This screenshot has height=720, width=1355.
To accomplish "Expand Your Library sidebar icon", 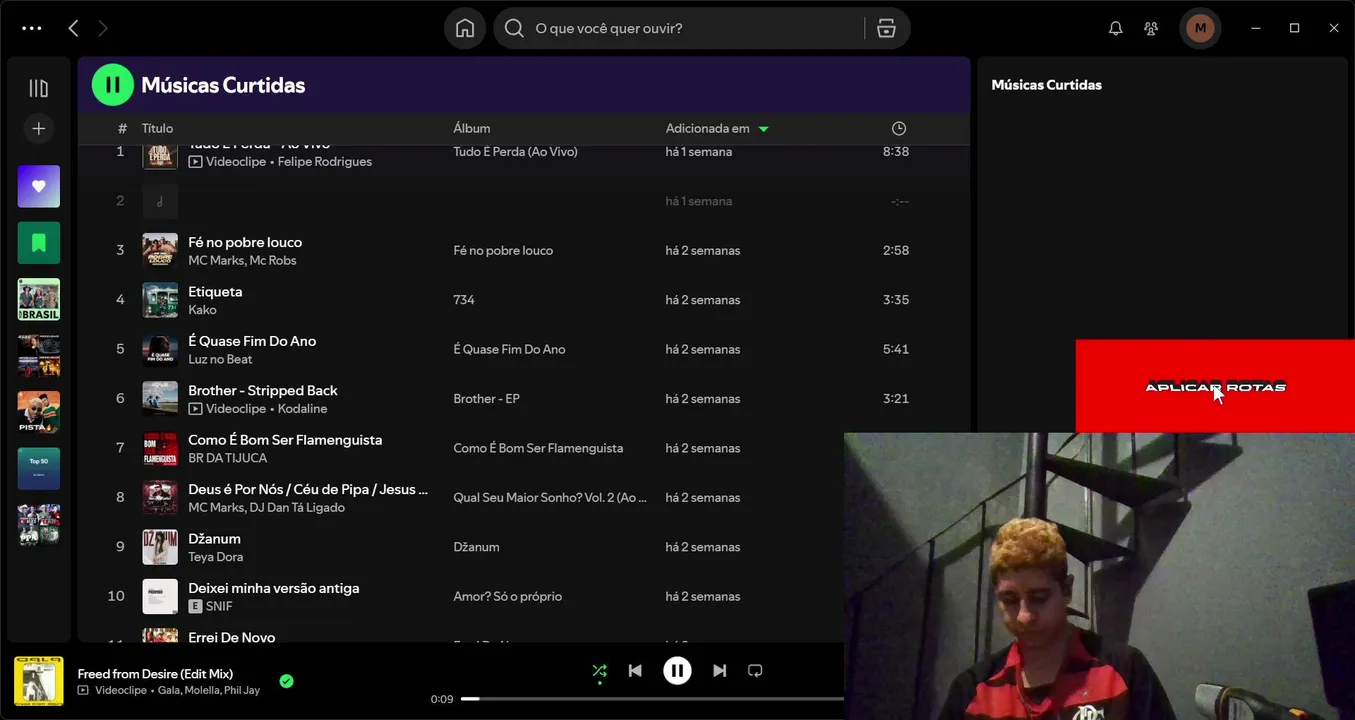I will pos(39,88).
